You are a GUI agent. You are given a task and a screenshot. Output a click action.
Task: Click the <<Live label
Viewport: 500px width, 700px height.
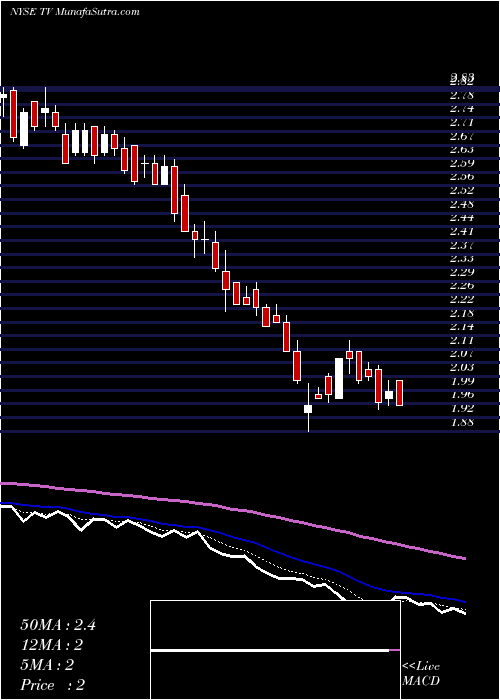pos(421,667)
